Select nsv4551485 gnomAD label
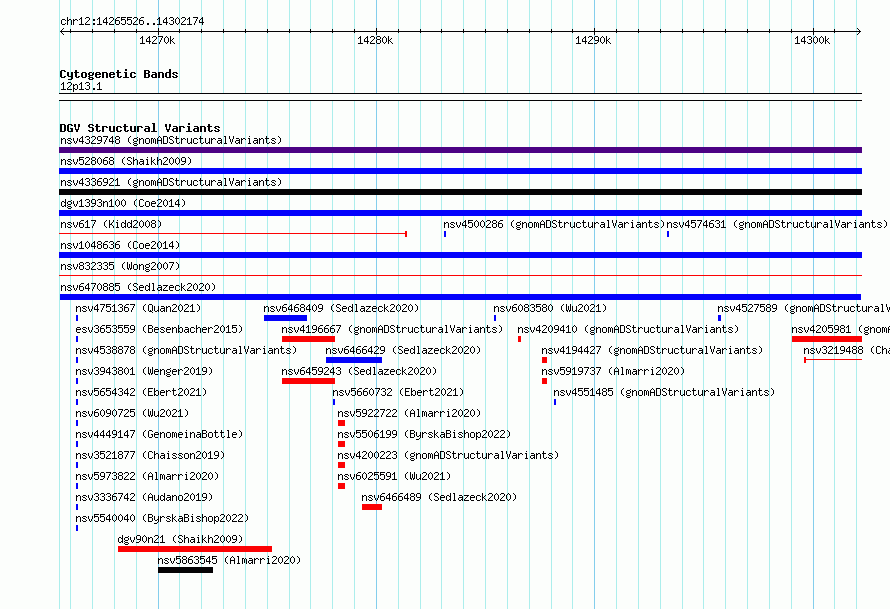This screenshot has height=609, width=890. pos(664,392)
